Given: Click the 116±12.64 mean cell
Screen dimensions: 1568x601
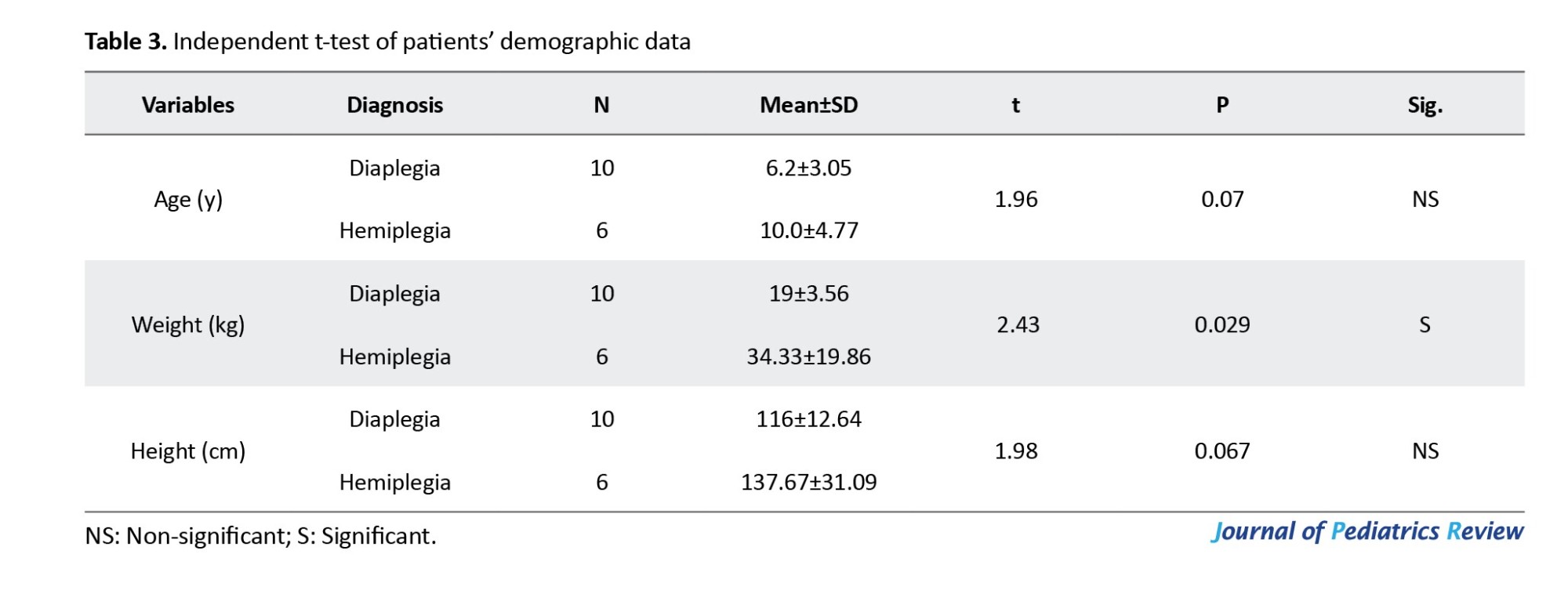Looking at the screenshot, I should pos(808,419).
